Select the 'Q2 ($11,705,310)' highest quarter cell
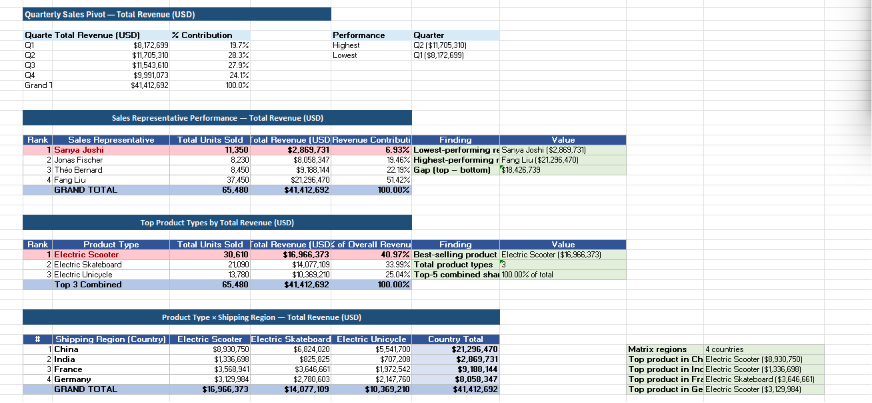872x403 pixels. (456, 45)
